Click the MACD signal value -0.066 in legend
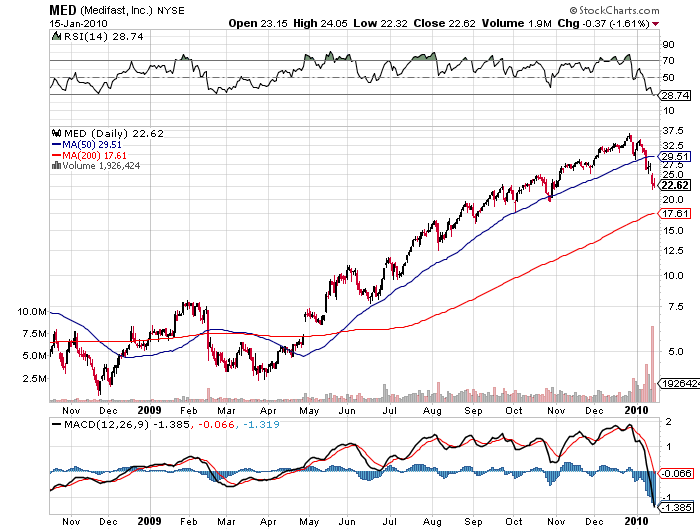 click(x=216, y=424)
